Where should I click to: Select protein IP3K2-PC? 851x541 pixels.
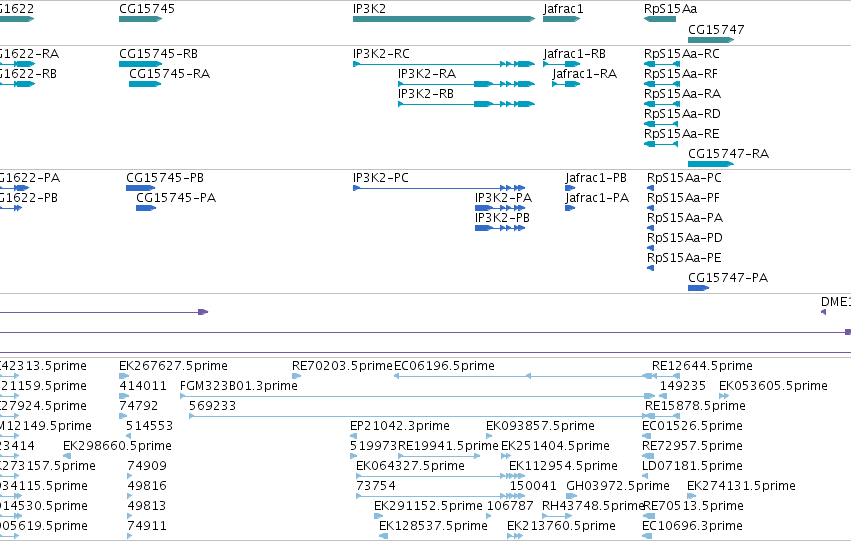coord(380,178)
